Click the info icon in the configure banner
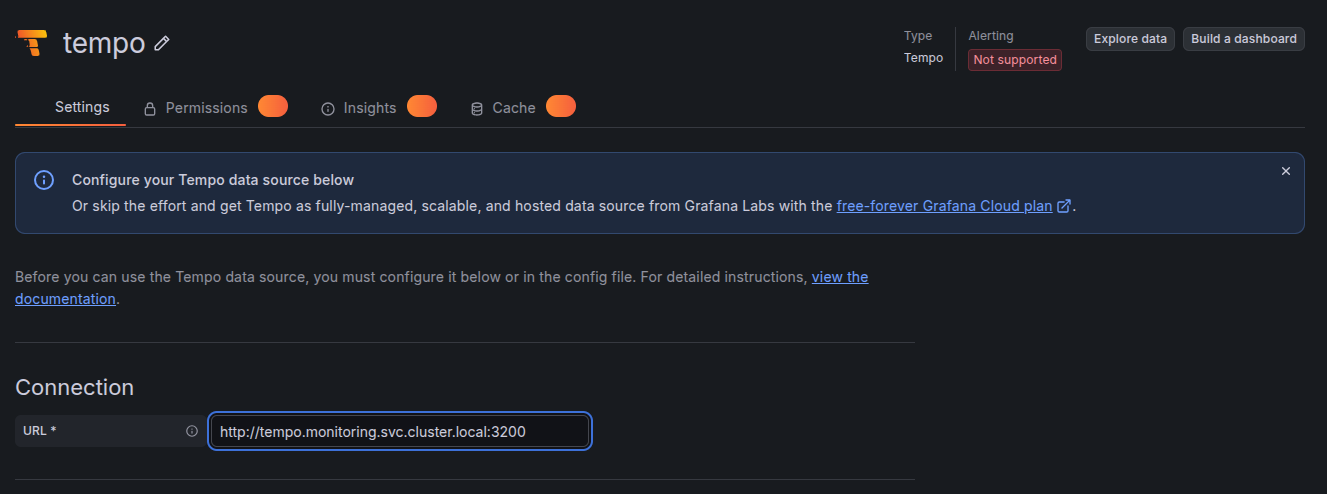 (44, 180)
